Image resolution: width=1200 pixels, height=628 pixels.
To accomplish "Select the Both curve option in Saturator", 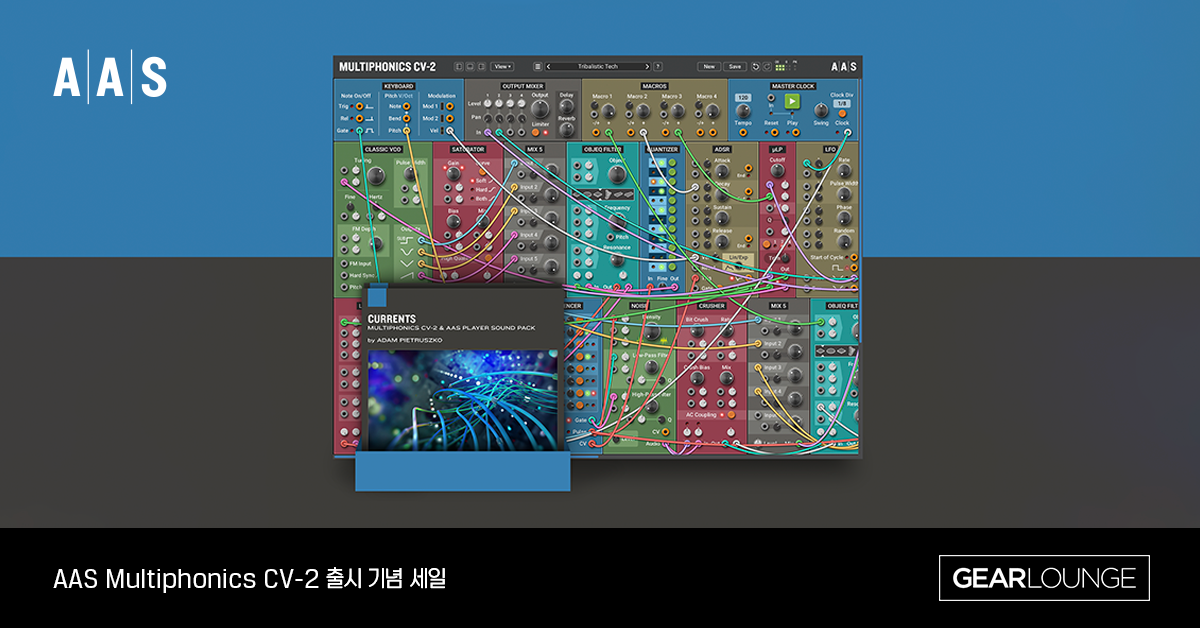I will tap(482, 199).
